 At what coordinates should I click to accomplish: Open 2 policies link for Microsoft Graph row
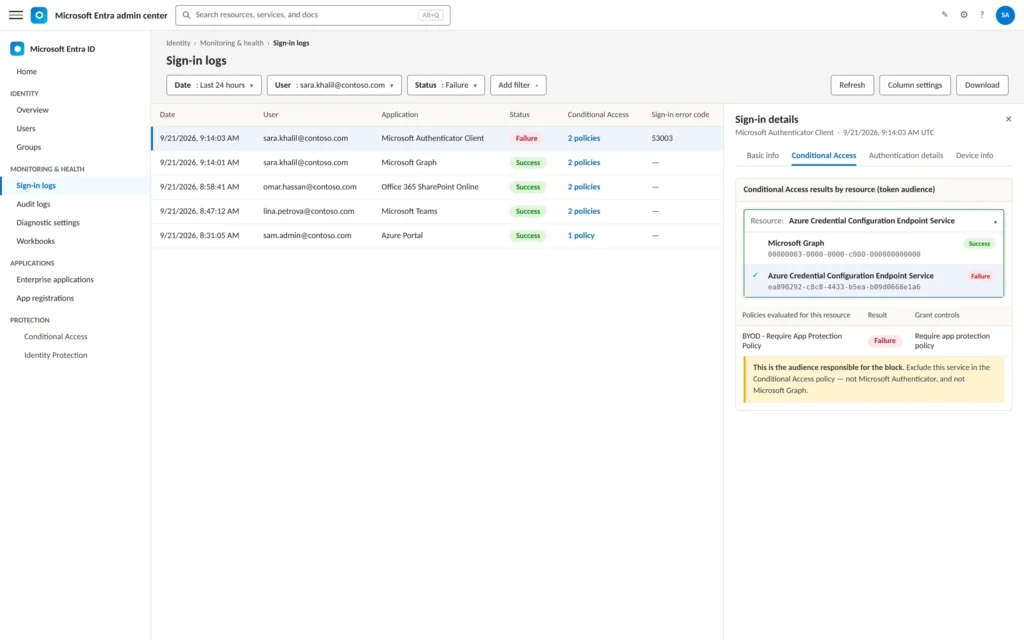[584, 163]
